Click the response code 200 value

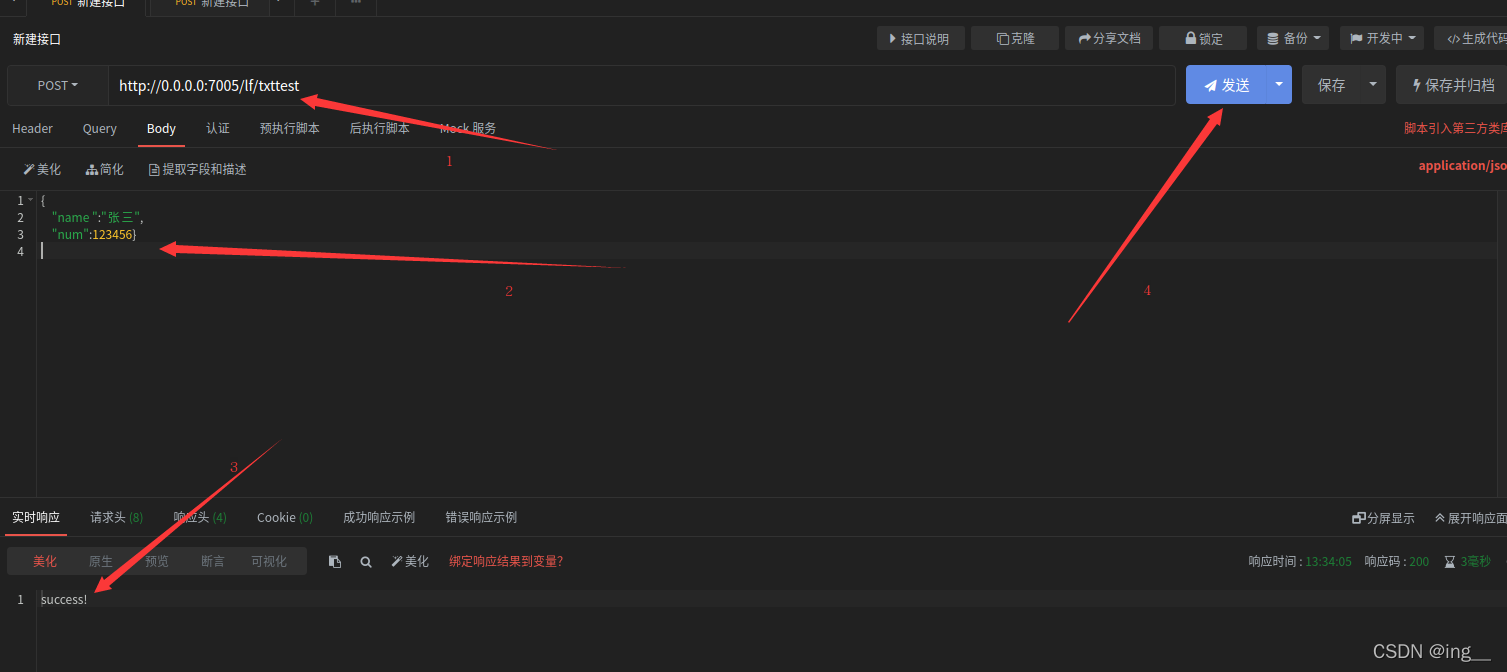[x=1419, y=561]
